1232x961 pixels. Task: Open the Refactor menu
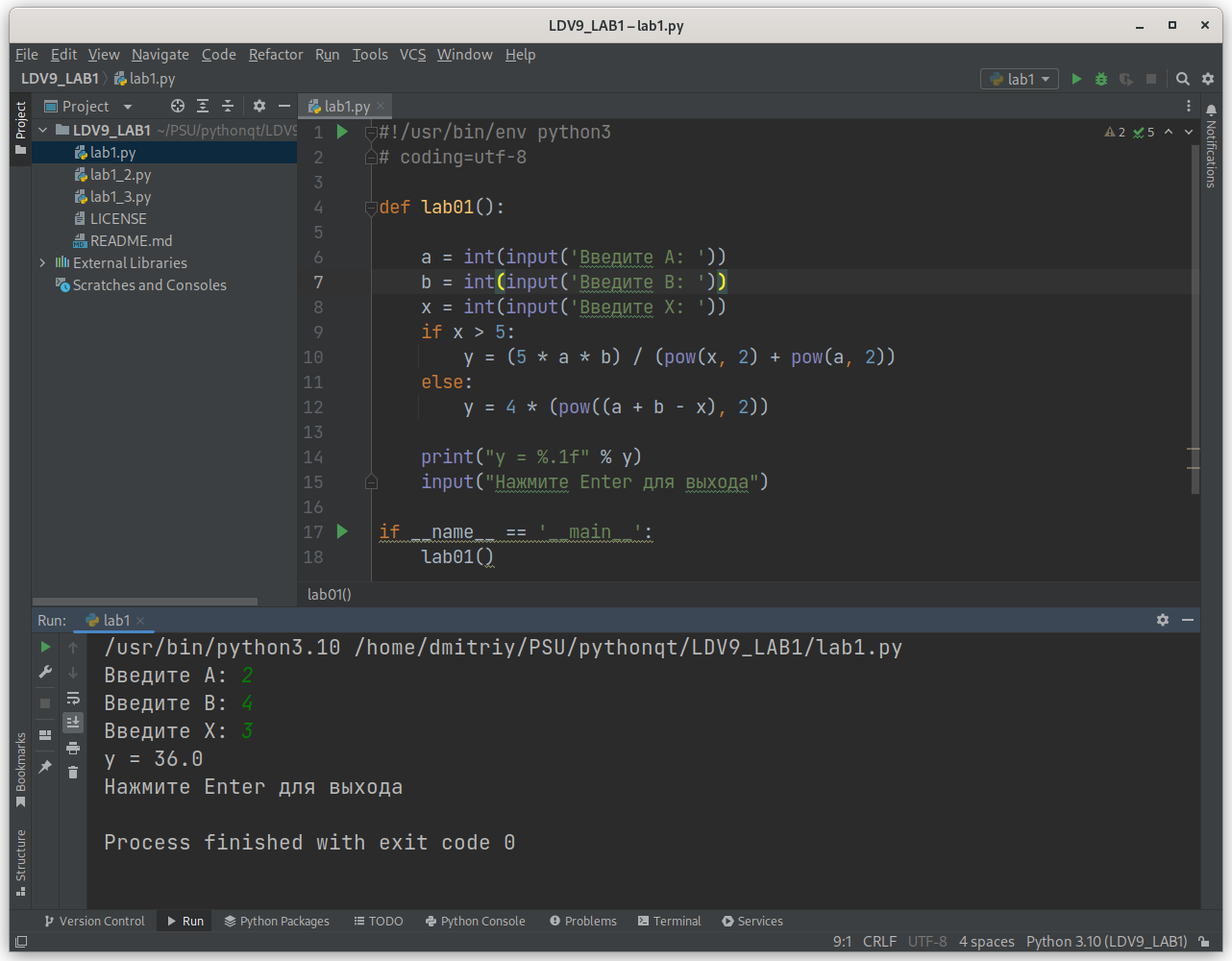click(276, 55)
